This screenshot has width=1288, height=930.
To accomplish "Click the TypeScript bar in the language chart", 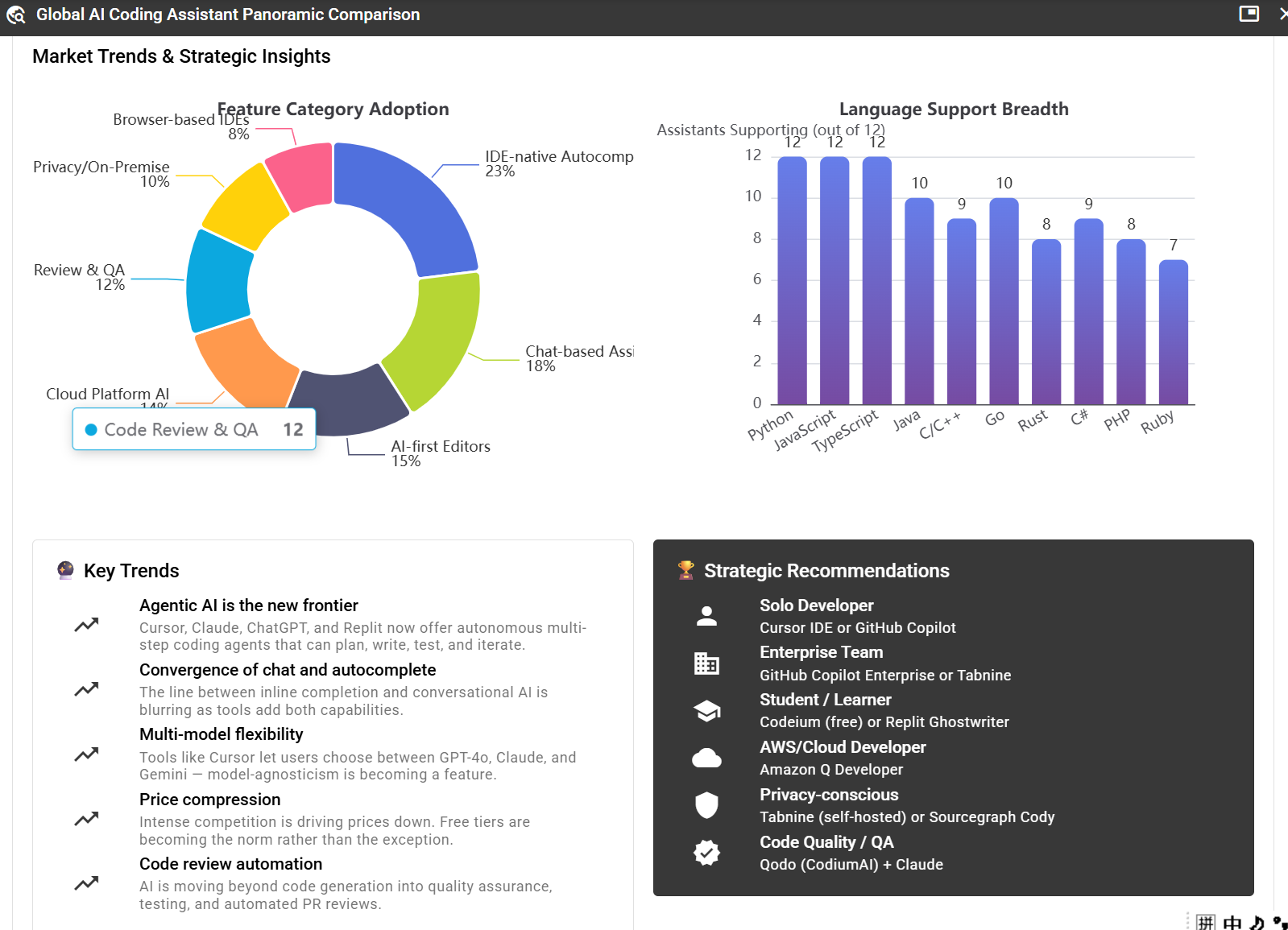I will point(877,280).
